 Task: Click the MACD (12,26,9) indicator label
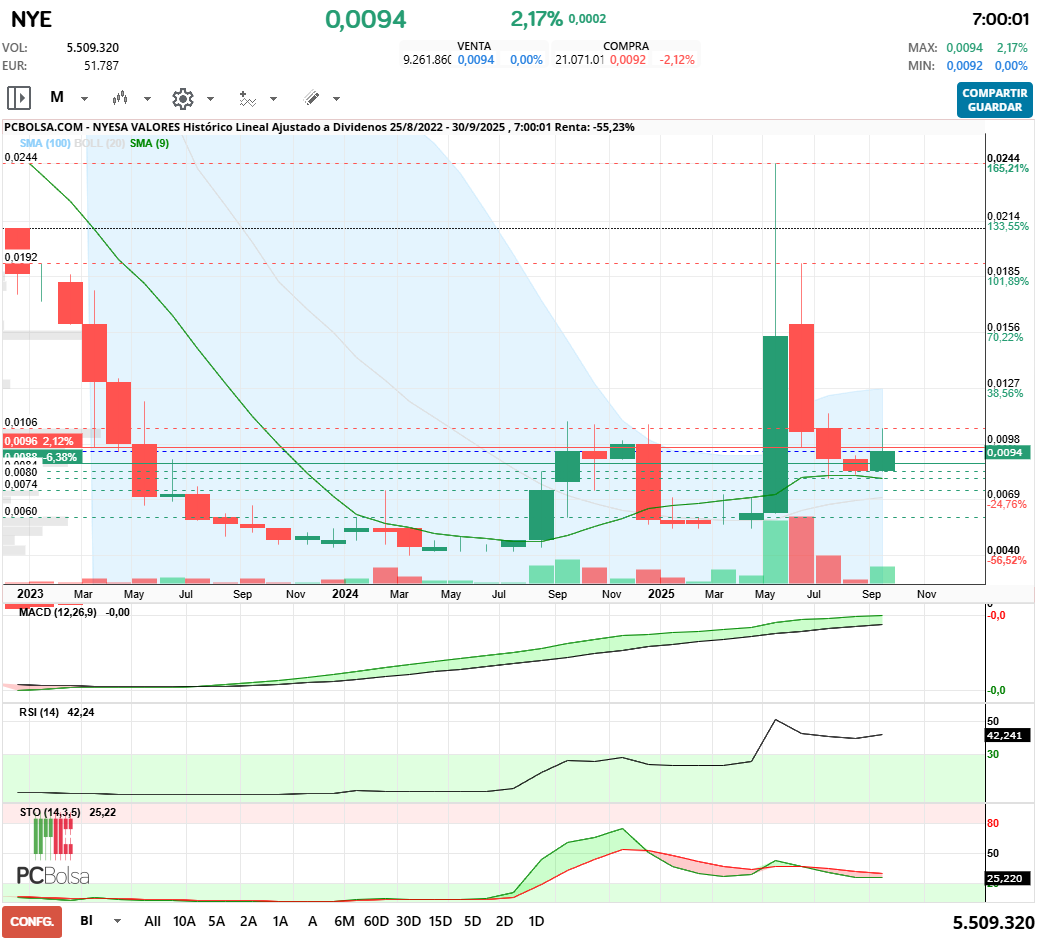pos(57,612)
